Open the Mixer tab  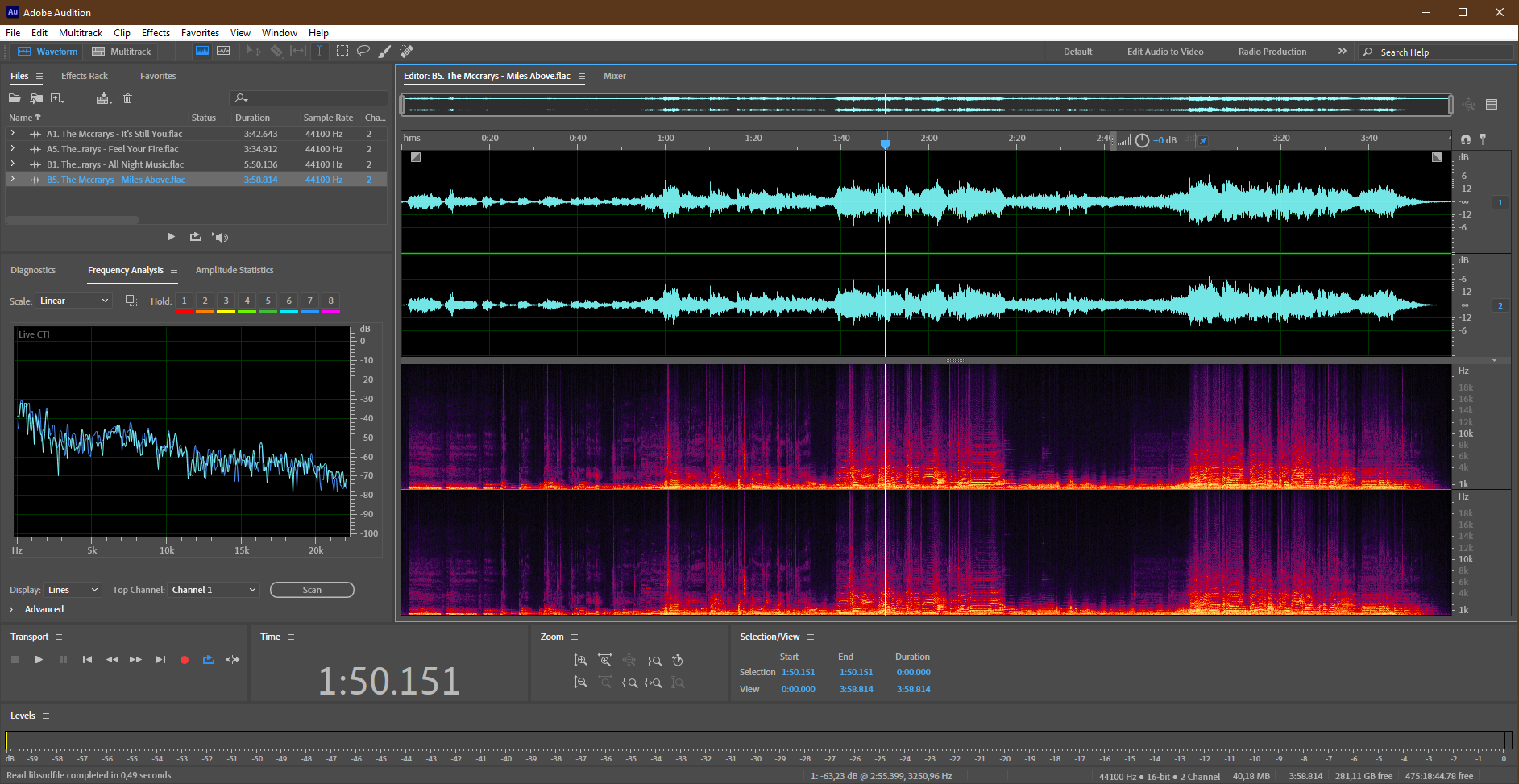615,76
